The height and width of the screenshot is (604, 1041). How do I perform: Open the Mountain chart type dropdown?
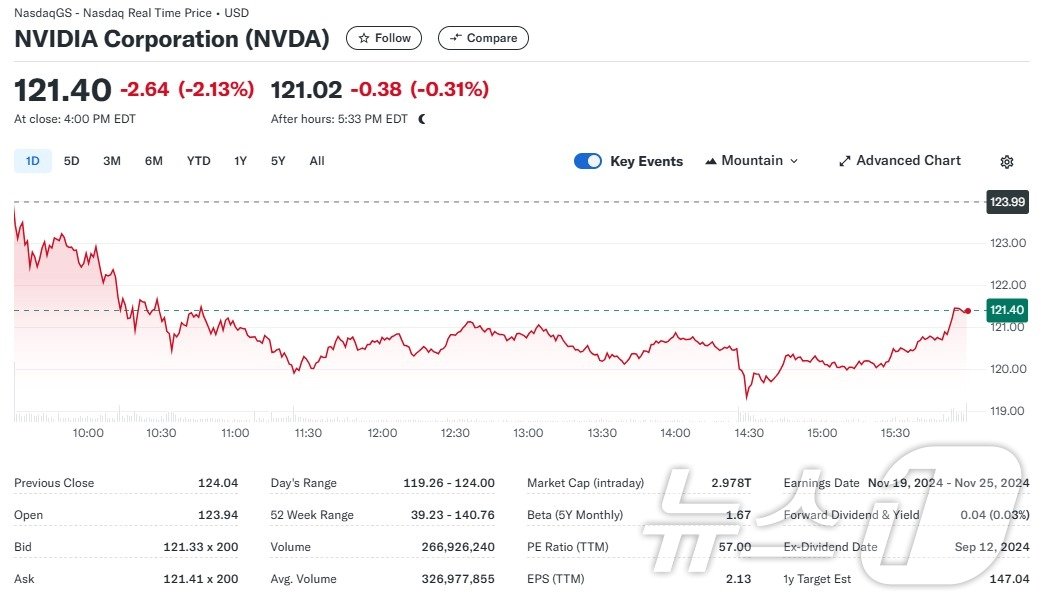point(752,161)
